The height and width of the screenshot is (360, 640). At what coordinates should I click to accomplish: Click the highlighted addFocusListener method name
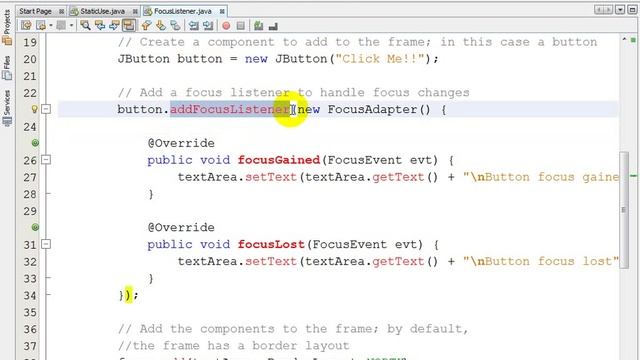pyautogui.click(x=230, y=109)
